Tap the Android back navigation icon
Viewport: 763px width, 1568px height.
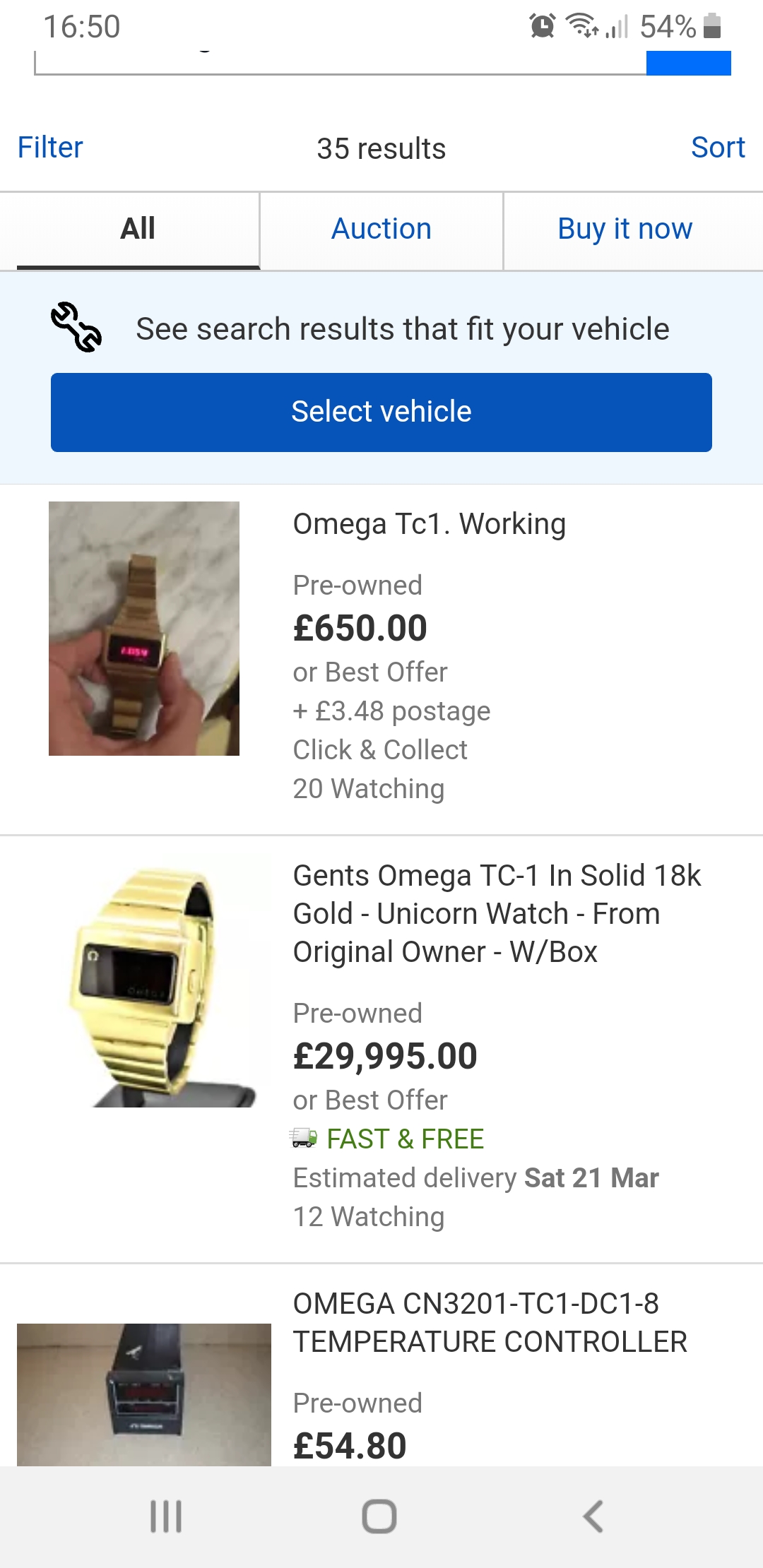coord(593,1516)
